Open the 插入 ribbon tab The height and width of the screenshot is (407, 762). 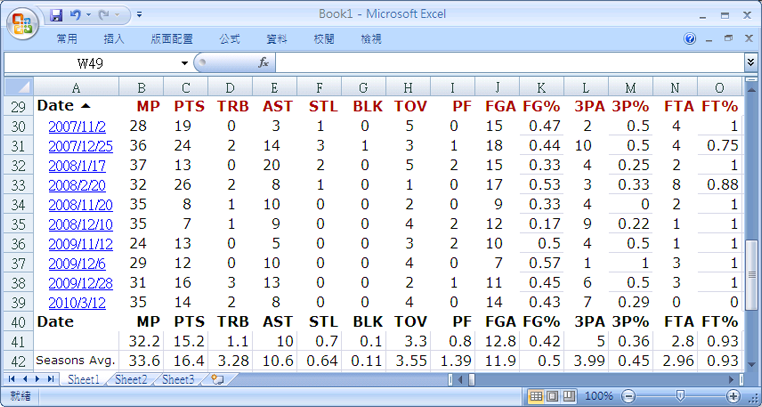(x=114, y=39)
